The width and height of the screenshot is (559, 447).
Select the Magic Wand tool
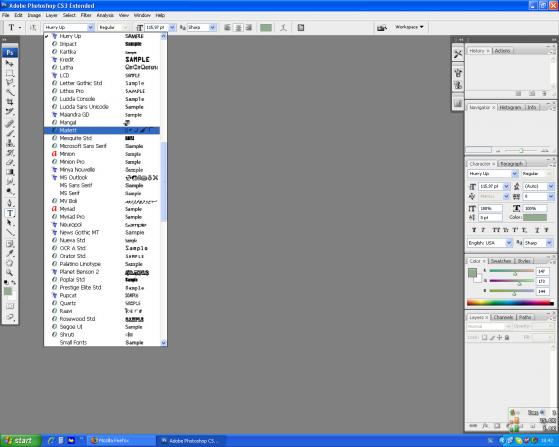(x=10, y=92)
